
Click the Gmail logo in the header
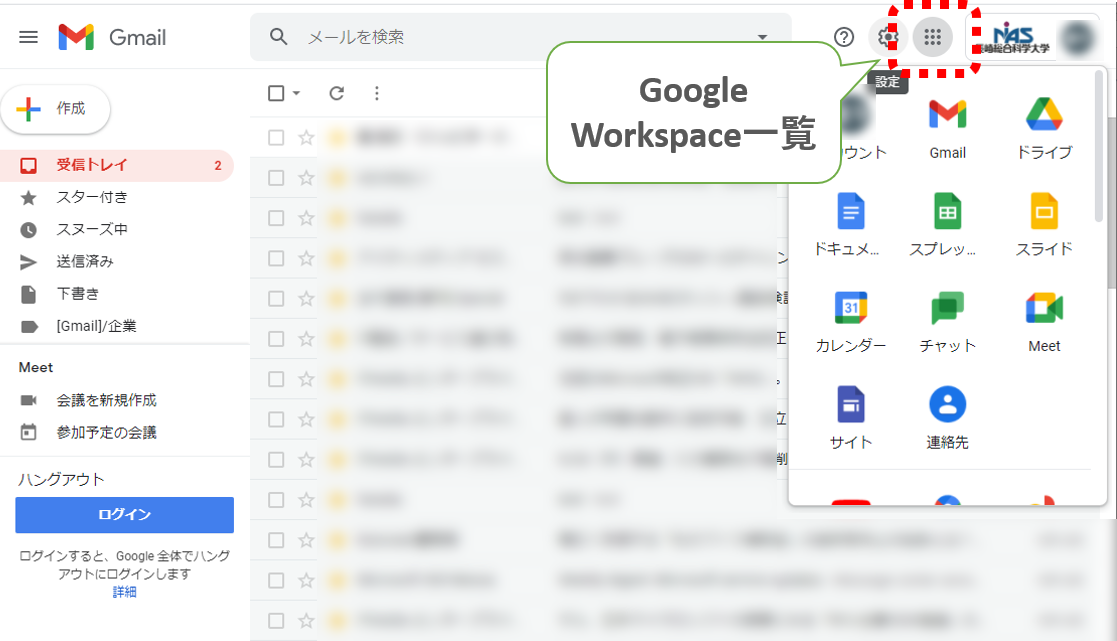point(112,37)
